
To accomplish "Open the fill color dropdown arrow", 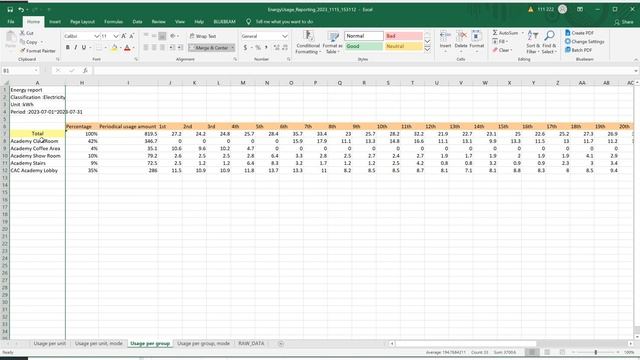I will point(120,48).
